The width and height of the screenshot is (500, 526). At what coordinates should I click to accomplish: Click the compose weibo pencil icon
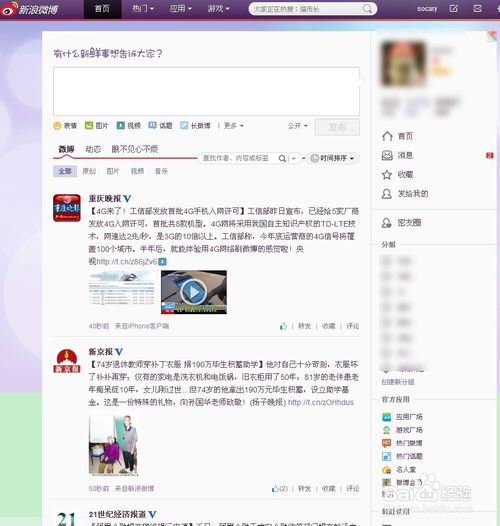tap(454, 9)
